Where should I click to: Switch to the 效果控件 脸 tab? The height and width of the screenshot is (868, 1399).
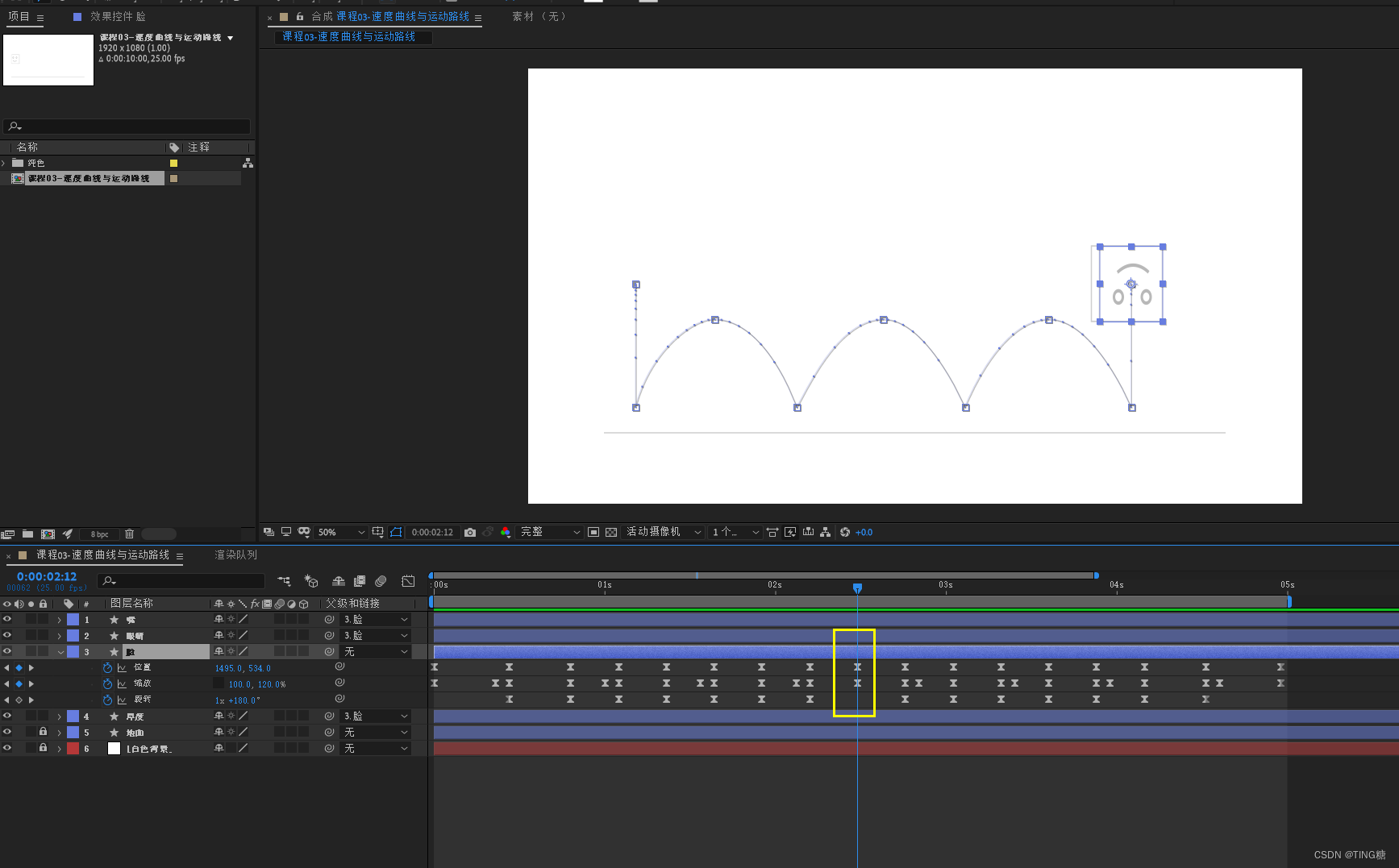[x=118, y=16]
